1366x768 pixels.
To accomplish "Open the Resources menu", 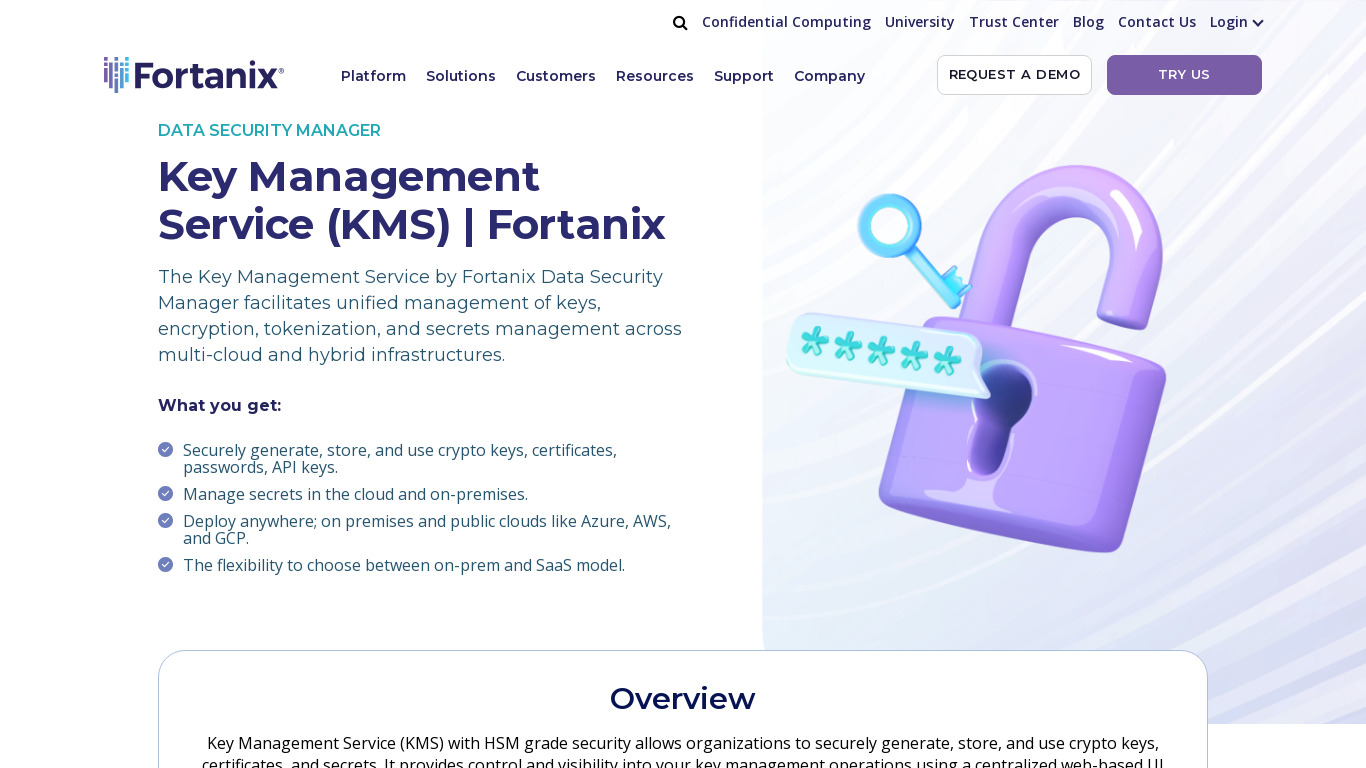I will click(655, 76).
